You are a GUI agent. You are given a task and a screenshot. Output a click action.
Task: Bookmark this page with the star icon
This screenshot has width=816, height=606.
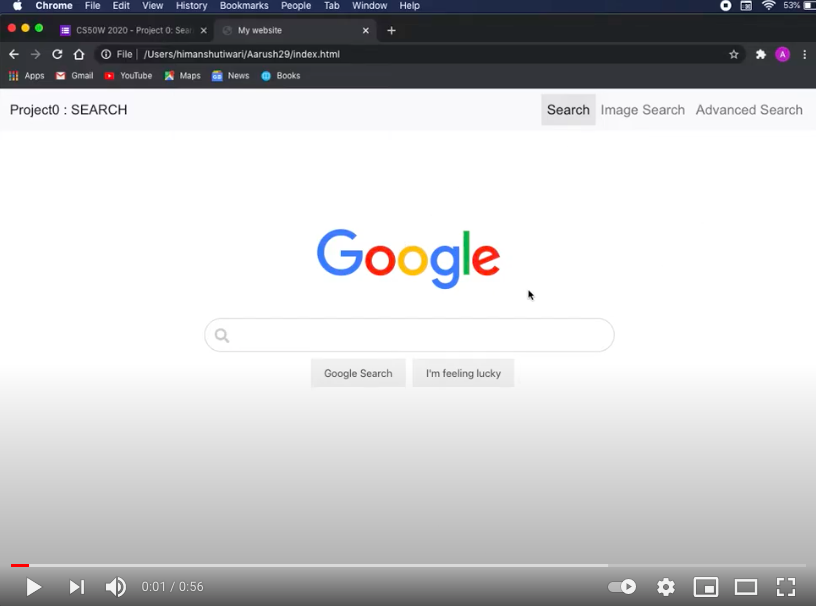(734, 54)
